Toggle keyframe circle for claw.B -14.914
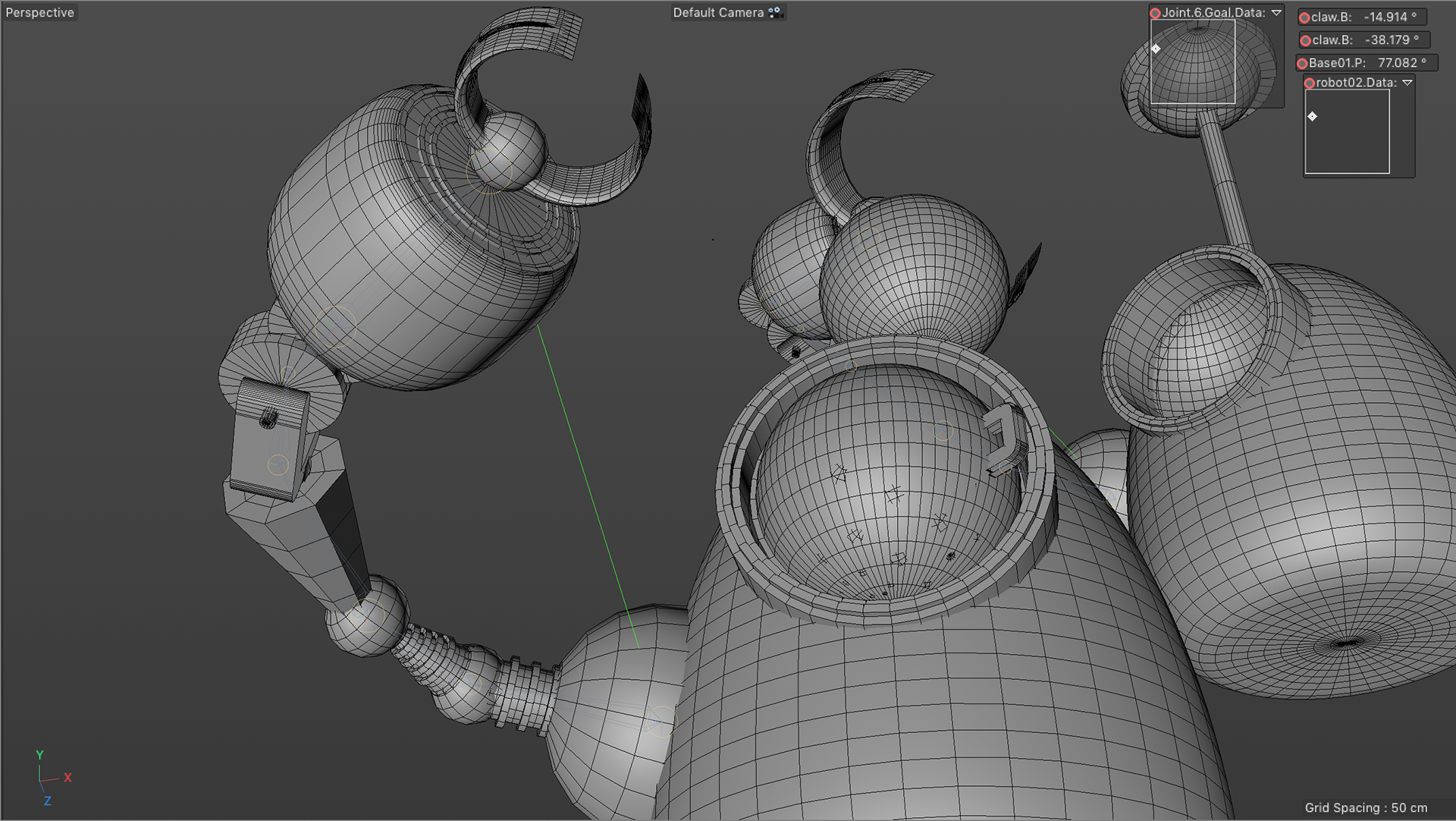 coord(1304,17)
